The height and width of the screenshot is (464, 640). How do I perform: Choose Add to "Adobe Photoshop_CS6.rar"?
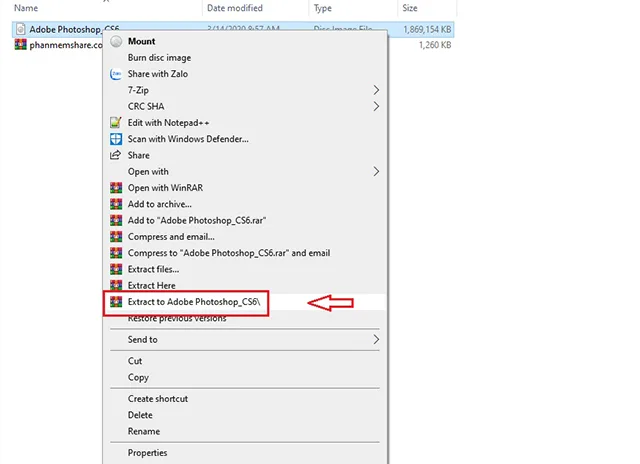(x=197, y=220)
